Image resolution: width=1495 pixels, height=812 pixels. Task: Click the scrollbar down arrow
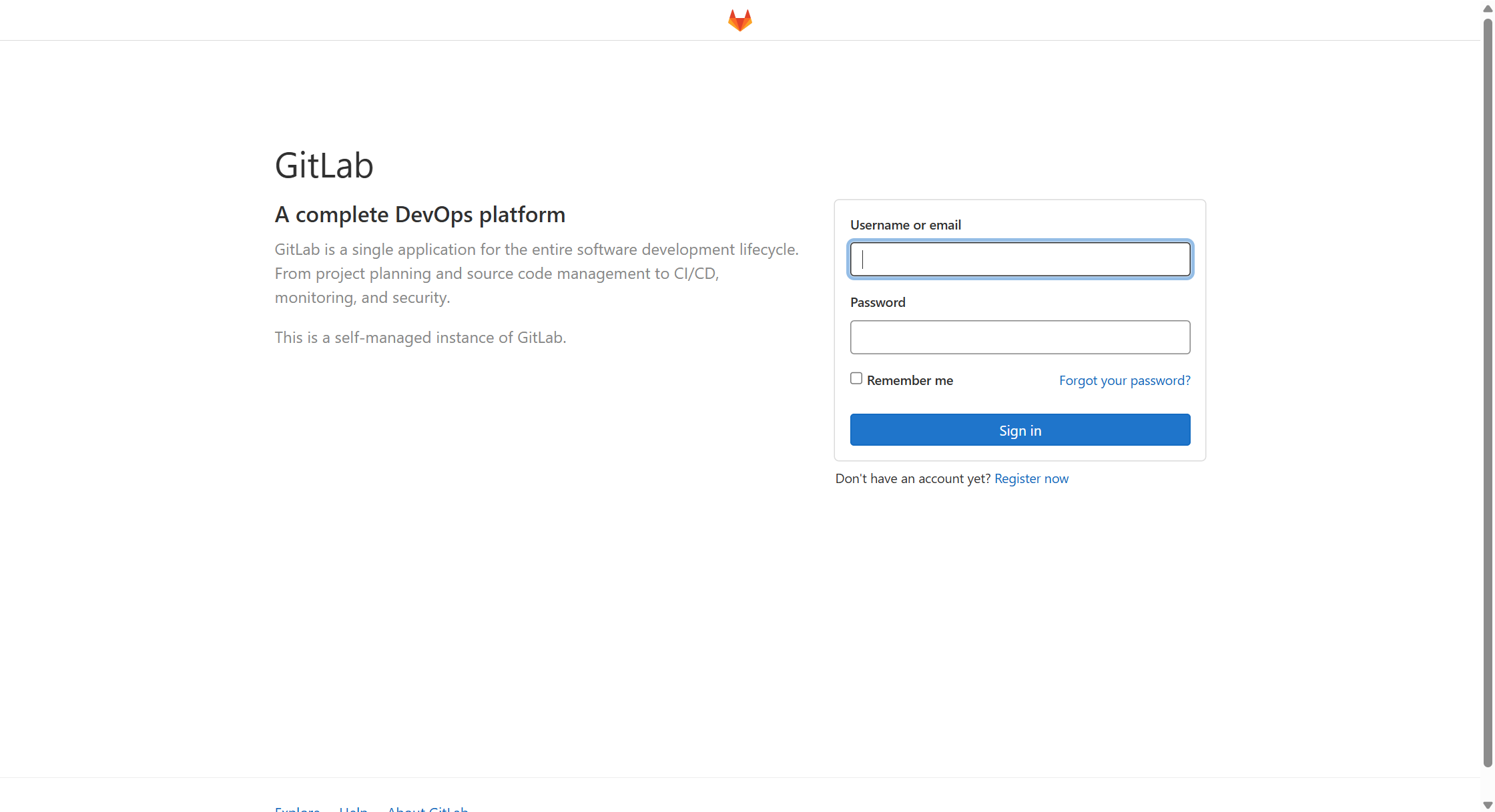1488,805
